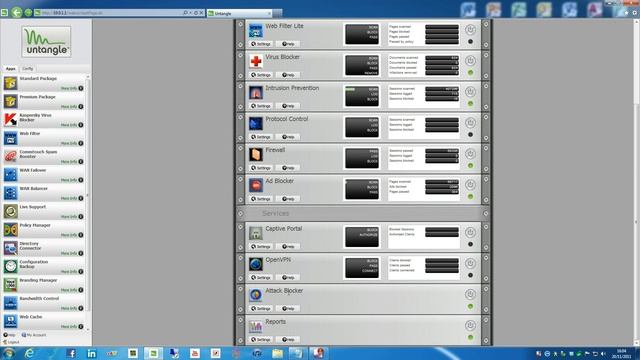Toggle power for Firewall
Viewport: 640px width, 360px height.
470,153
